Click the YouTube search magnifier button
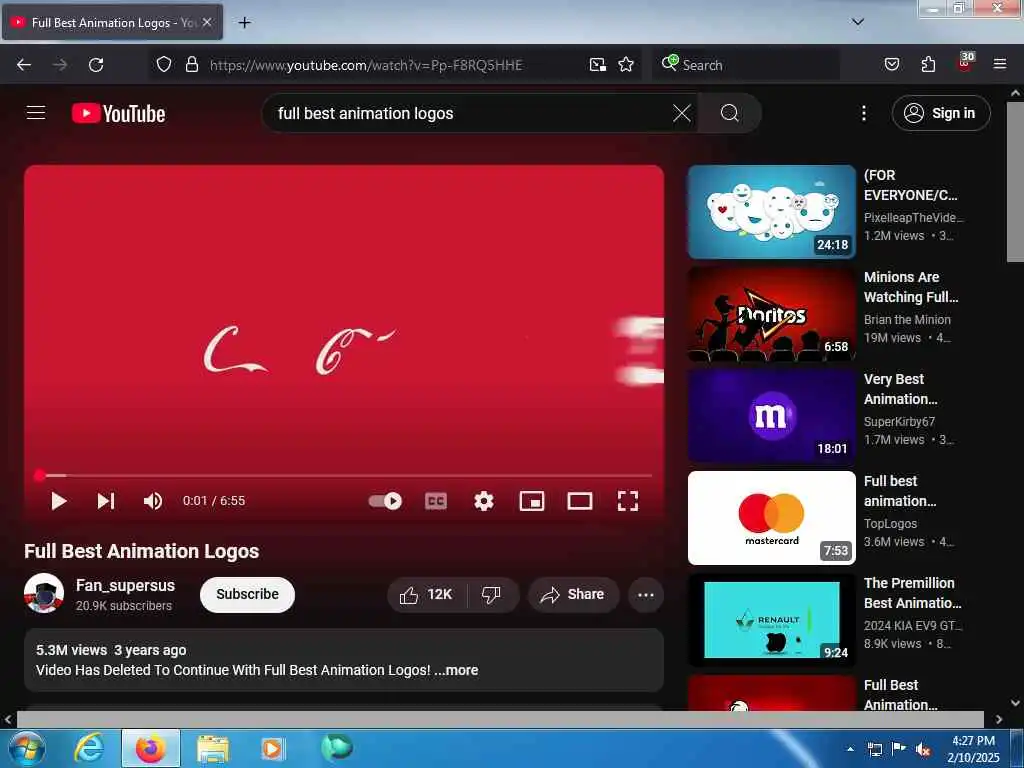This screenshot has height=768, width=1024. pos(729,113)
